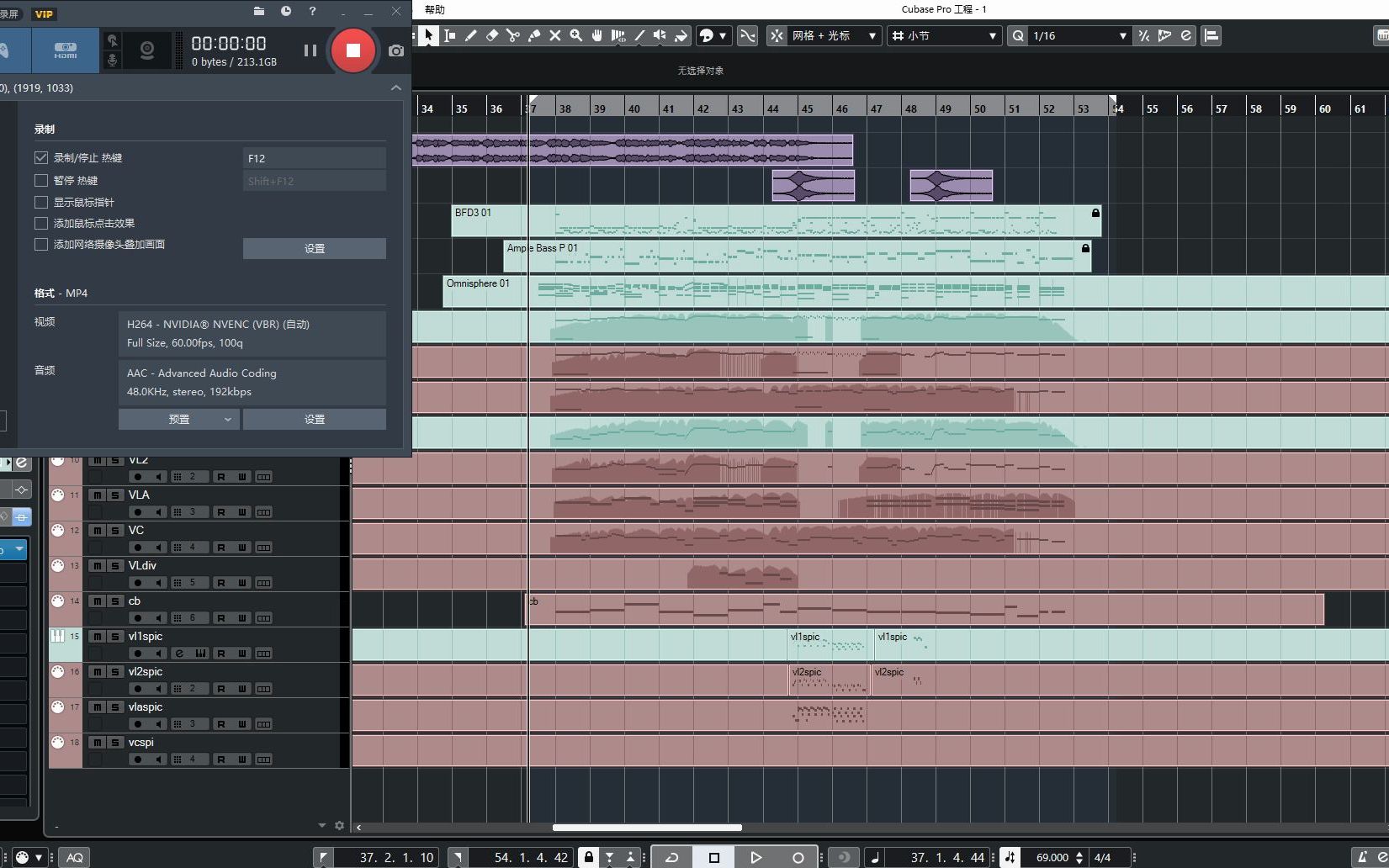The width and height of the screenshot is (1389, 868).
Task: Choose the Mute X tool
Action: 555,35
